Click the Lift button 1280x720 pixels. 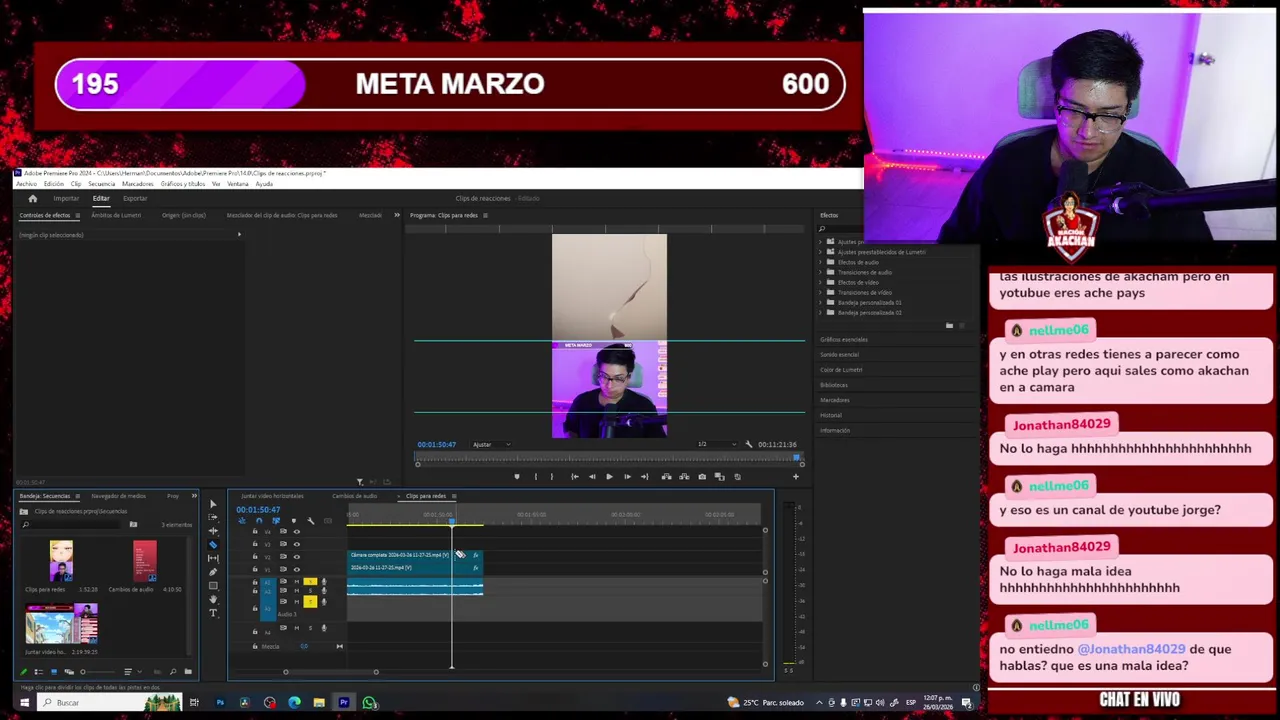pyautogui.click(x=666, y=477)
